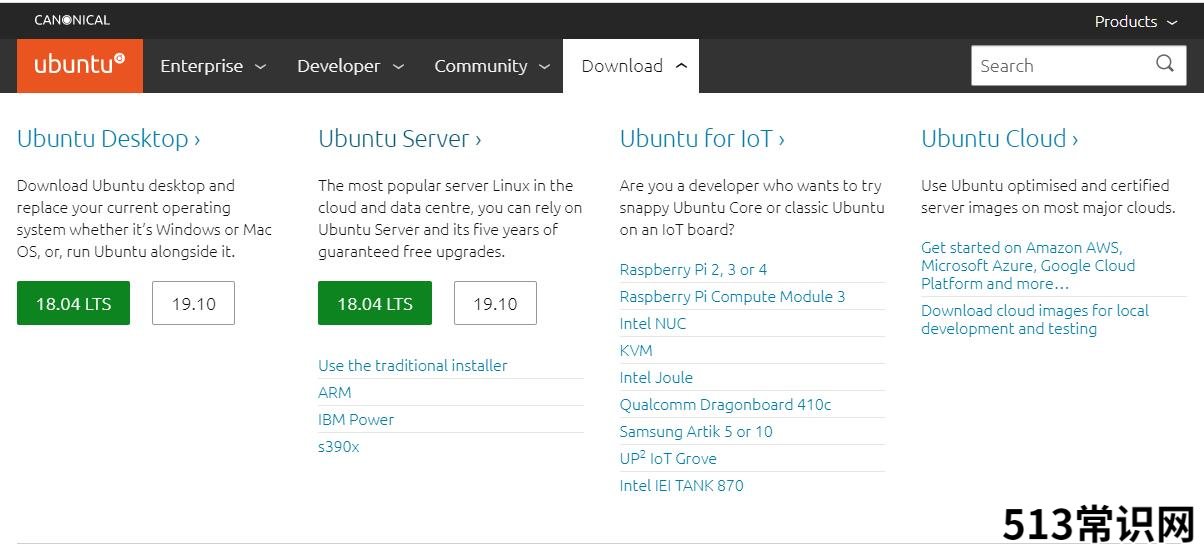The image size is (1204, 555).
Task: Click the Canonical logo in top bar
Action: pos(72,20)
